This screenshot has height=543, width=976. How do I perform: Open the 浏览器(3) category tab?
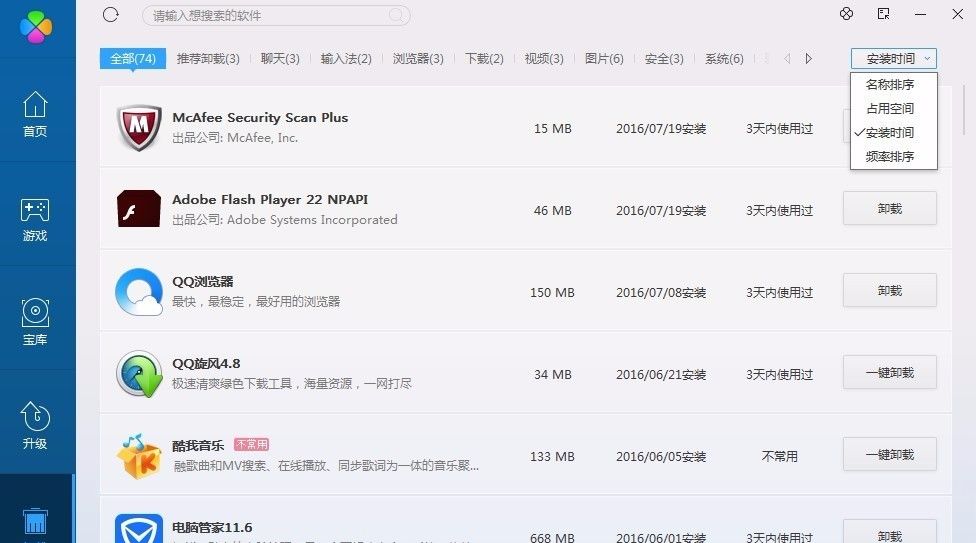coord(418,59)
